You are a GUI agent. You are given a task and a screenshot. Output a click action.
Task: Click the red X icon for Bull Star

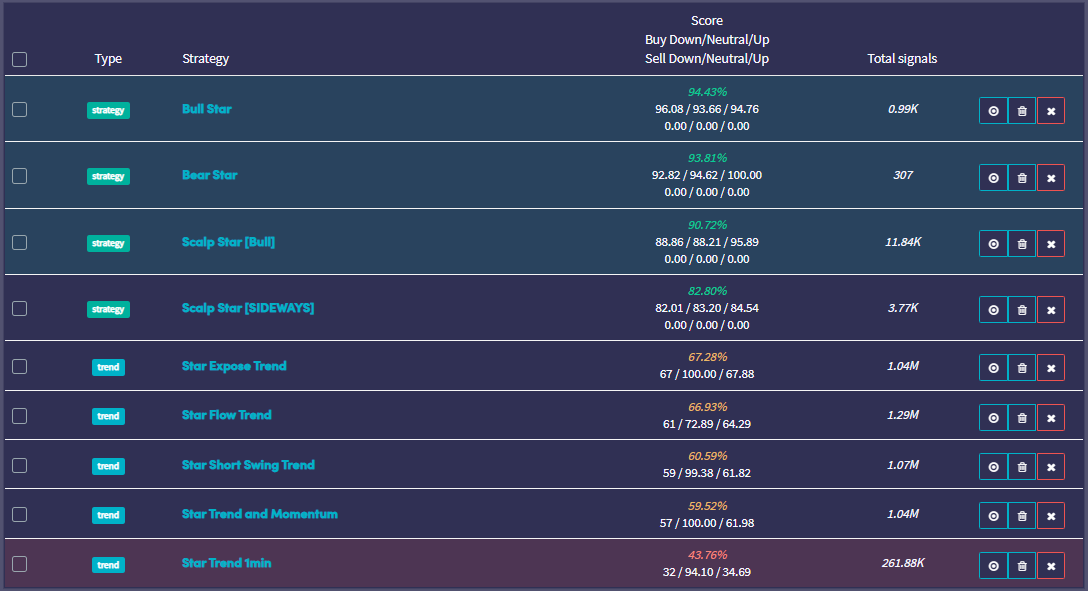tap(1051, 111)
